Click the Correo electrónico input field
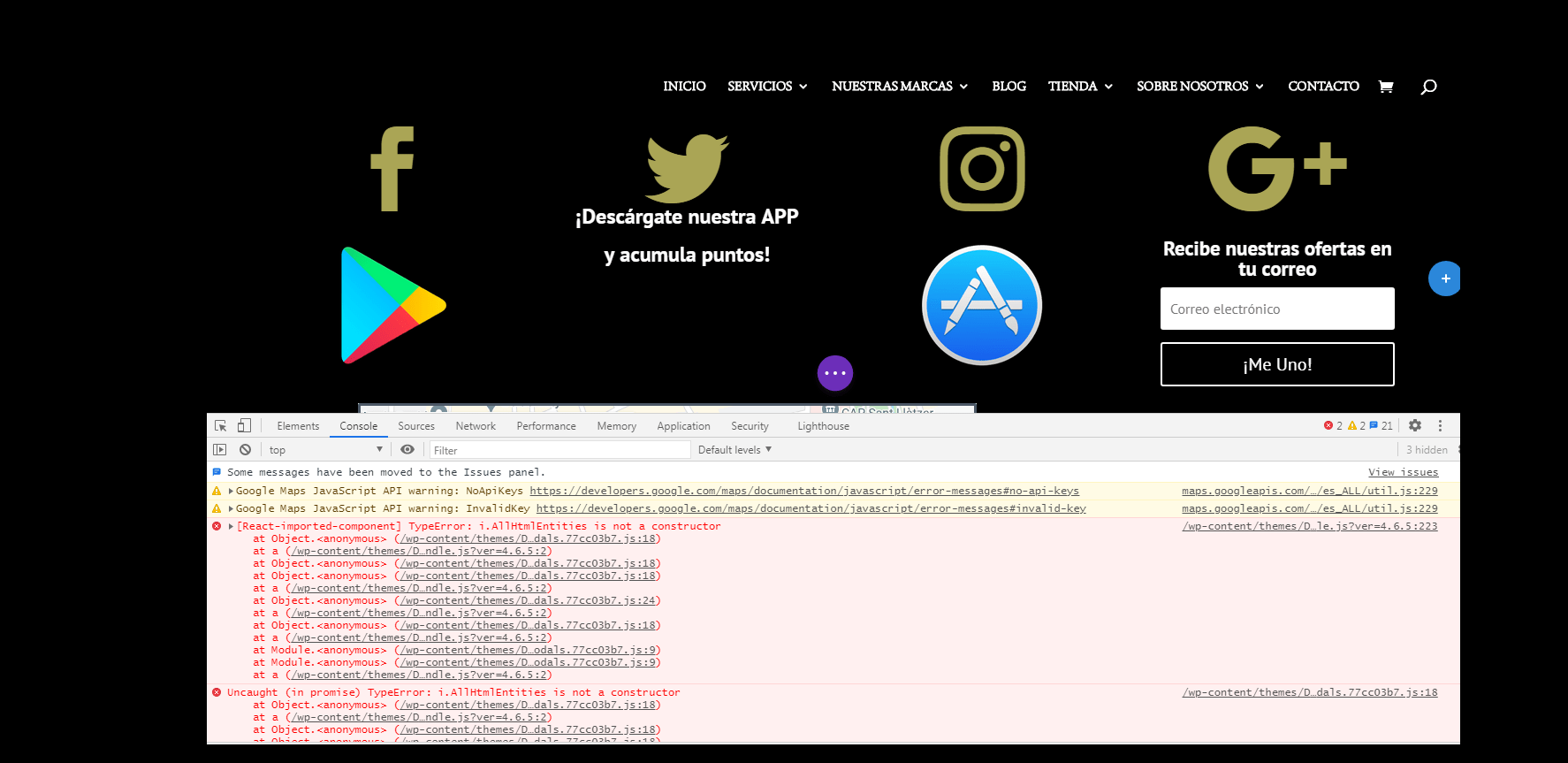 (1277, 309)
